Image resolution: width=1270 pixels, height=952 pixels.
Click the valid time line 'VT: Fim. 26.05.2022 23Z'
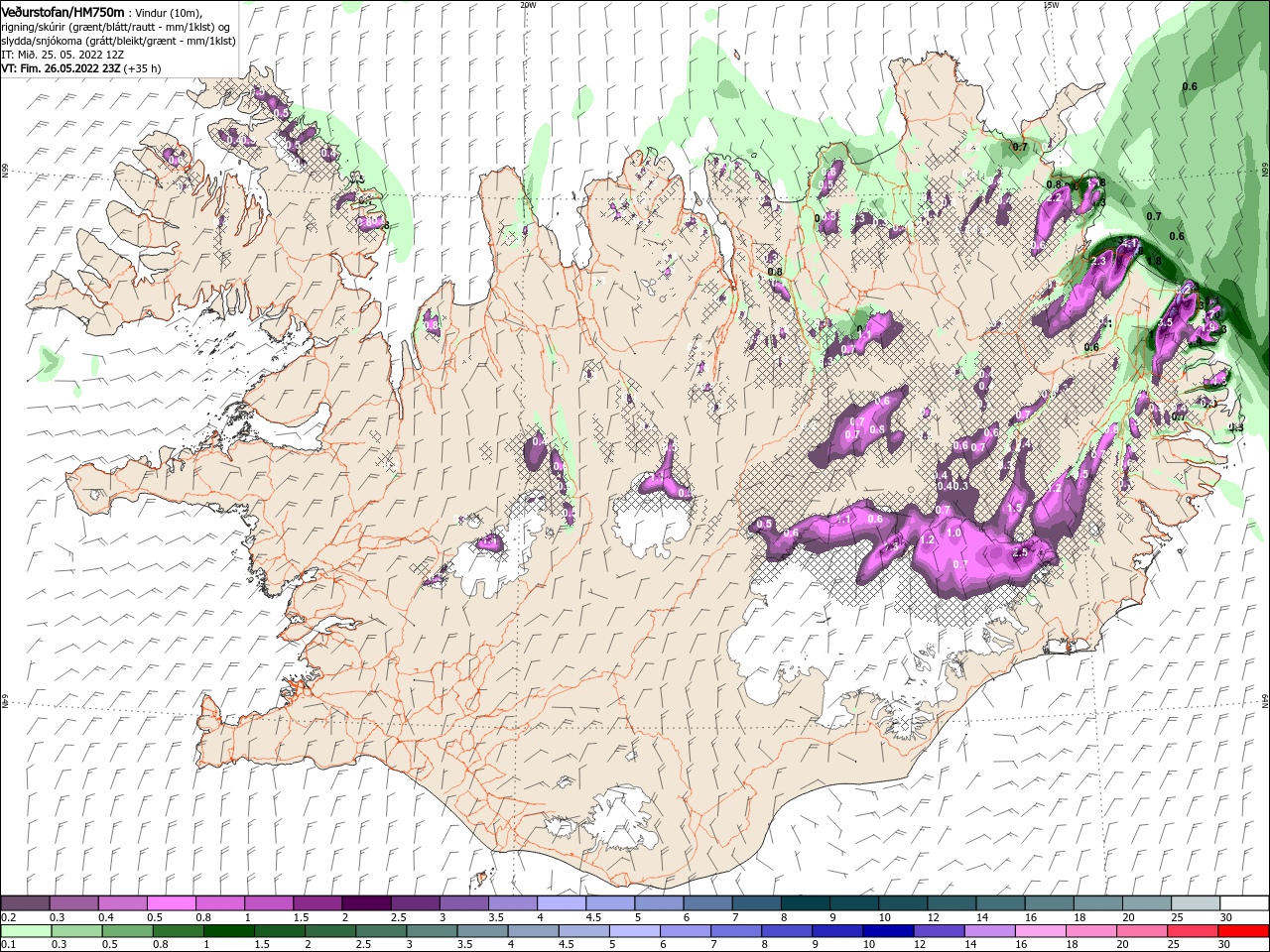pyautogui.click(x=62, y=68)
